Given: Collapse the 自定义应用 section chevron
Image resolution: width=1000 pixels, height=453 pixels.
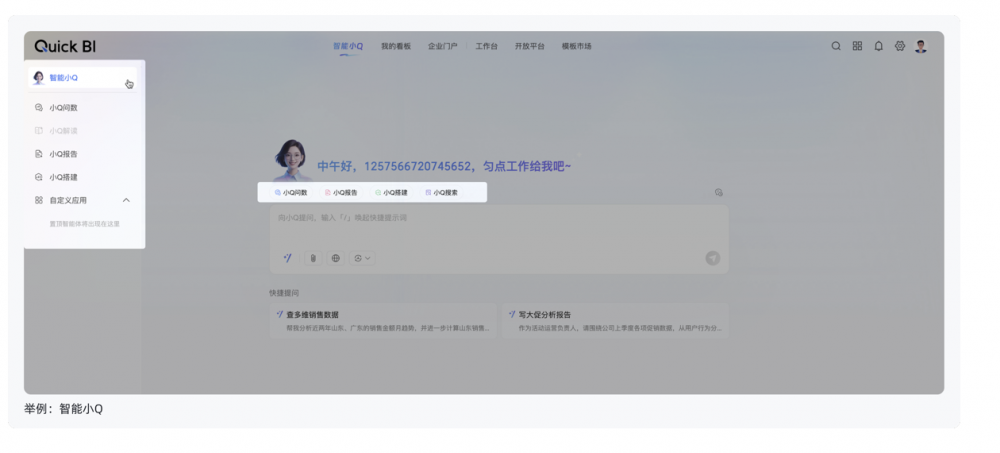Looking at the screenshot, I should [x=126, y=200].
